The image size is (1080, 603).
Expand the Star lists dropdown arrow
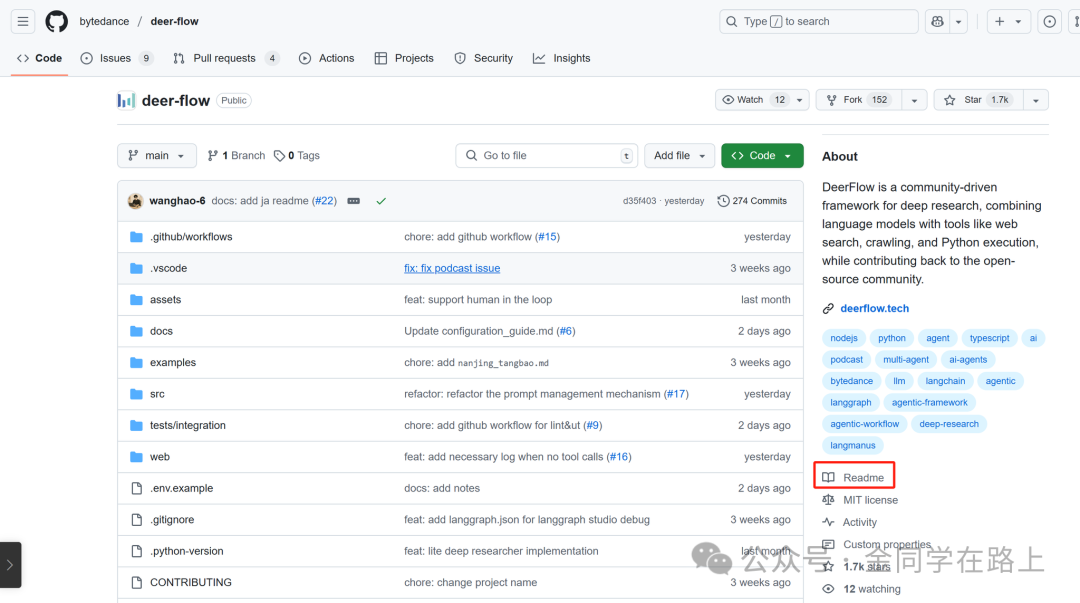(x=1035, y=100)
